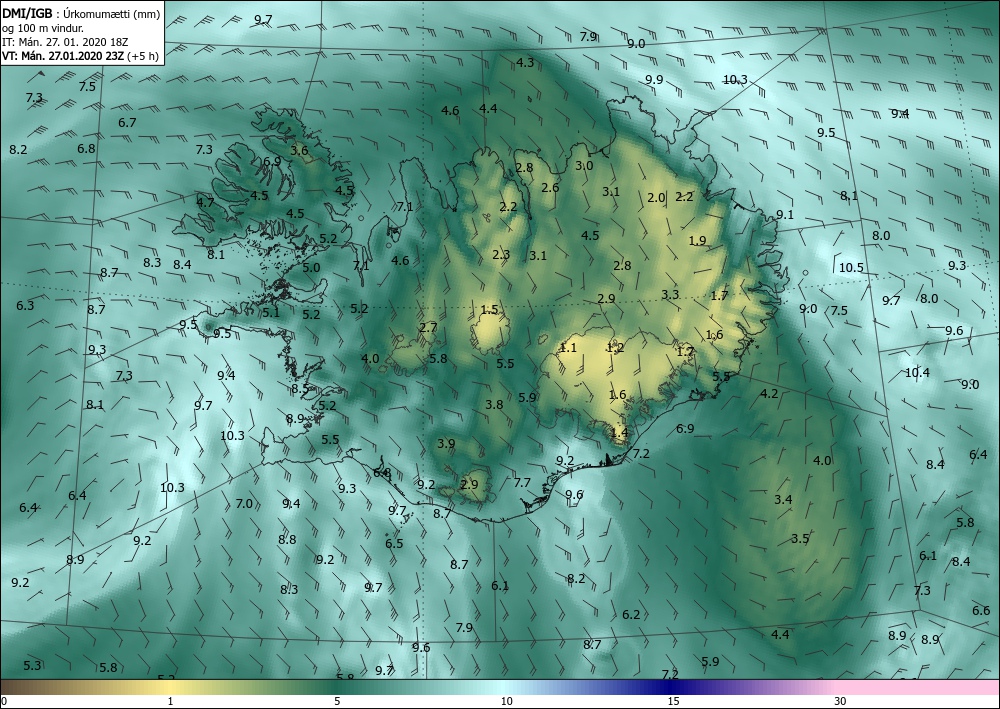The height and width of the screenshot is (709, 1000).
Task: Click the map value '5.1'
Action: tap(270, 312)
